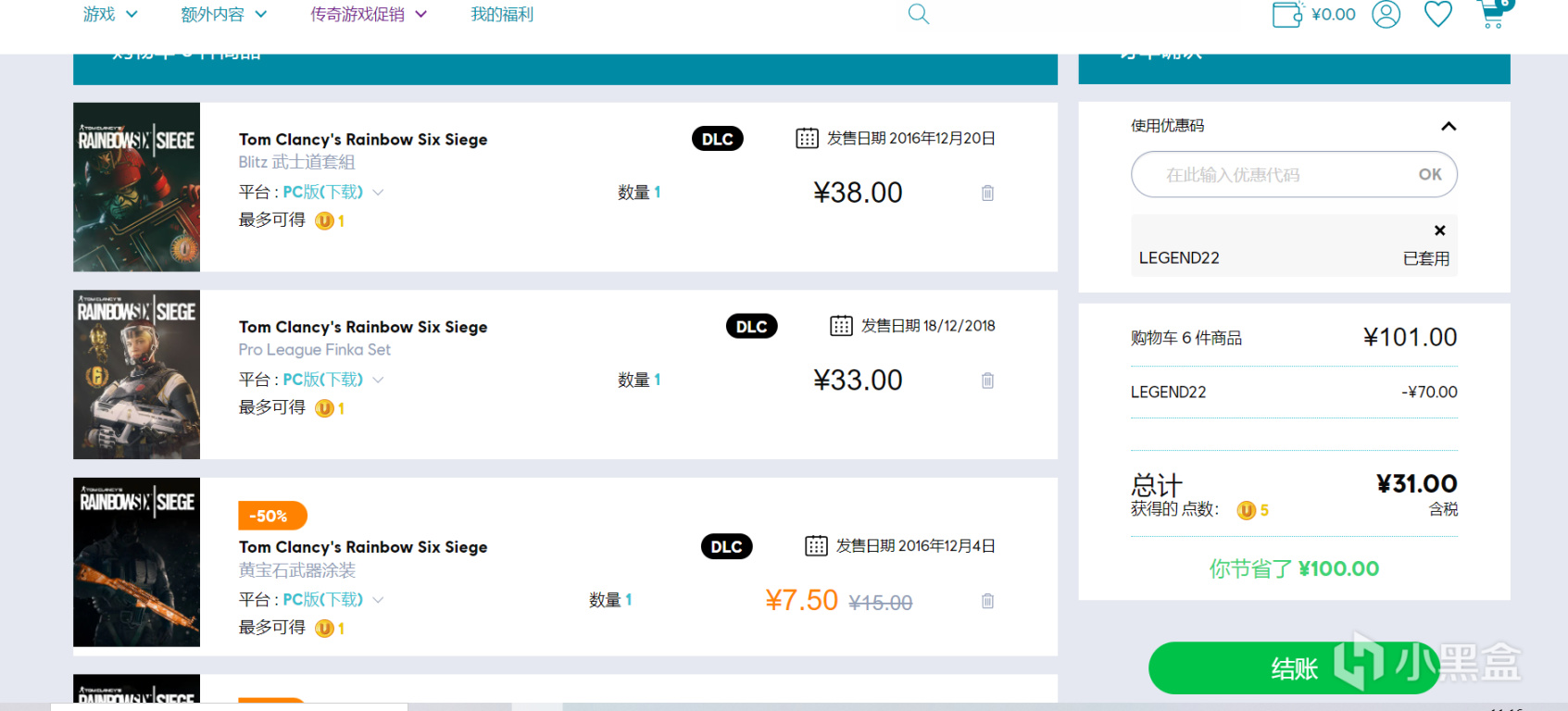Viewport: 1568px width, 711px height.
Task: Click the points coin icon in the order total
Action: point(1247,510)
